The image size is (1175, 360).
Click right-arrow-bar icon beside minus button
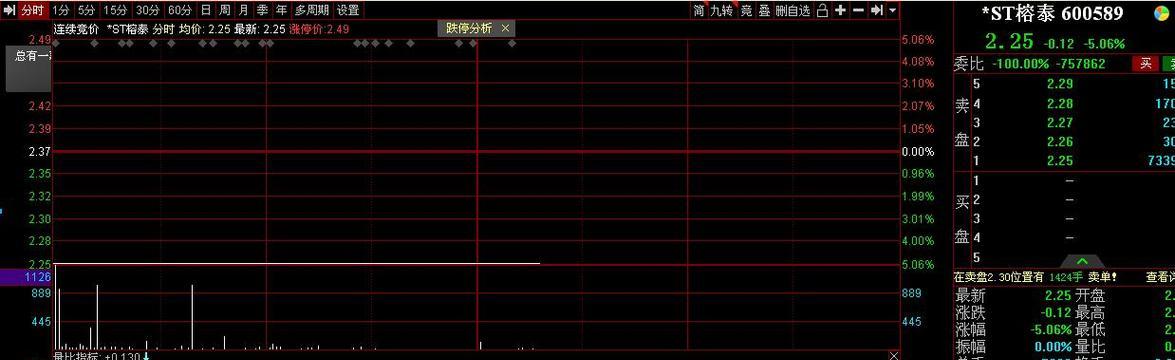coord(876,10)
